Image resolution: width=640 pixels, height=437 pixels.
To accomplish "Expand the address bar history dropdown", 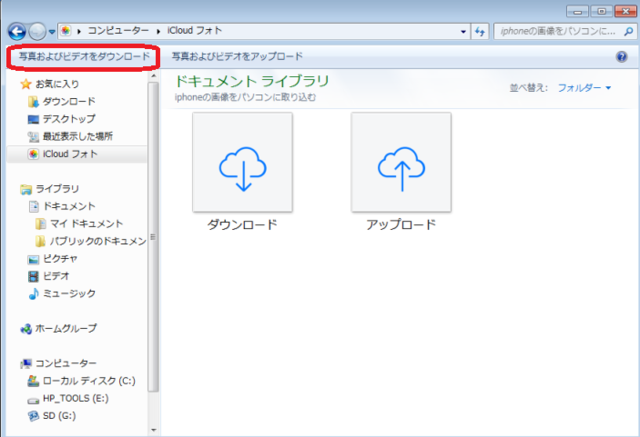I will coord(463,32).
